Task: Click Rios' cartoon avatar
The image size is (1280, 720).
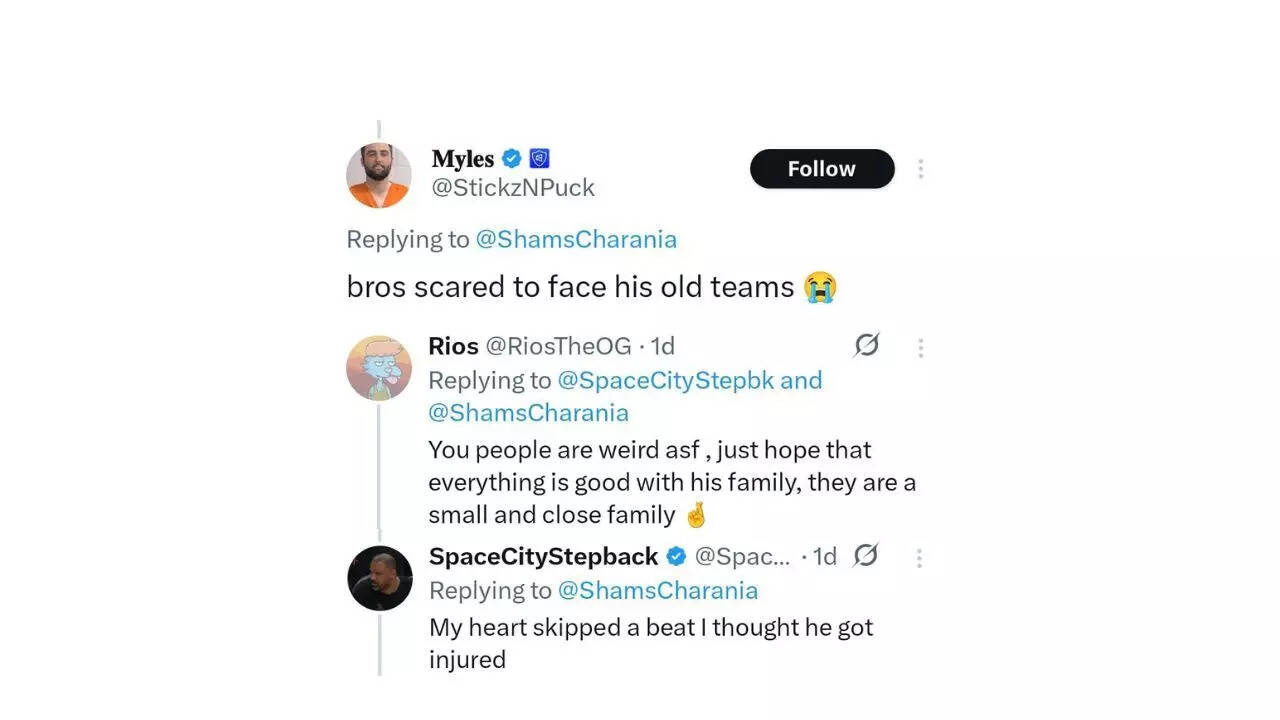Action: click(x=379, y=368)
